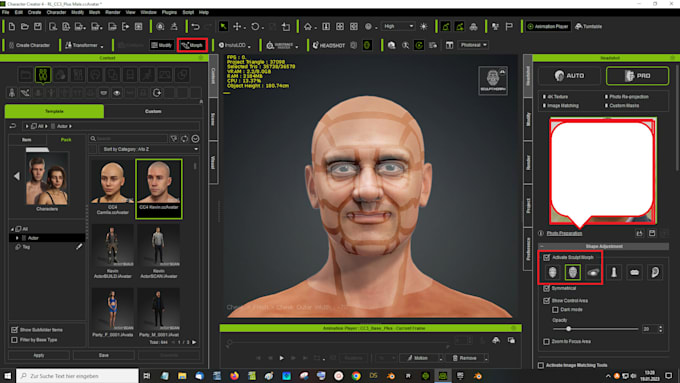Click the sun light brightness icon
680x383 pixels.
424,26
